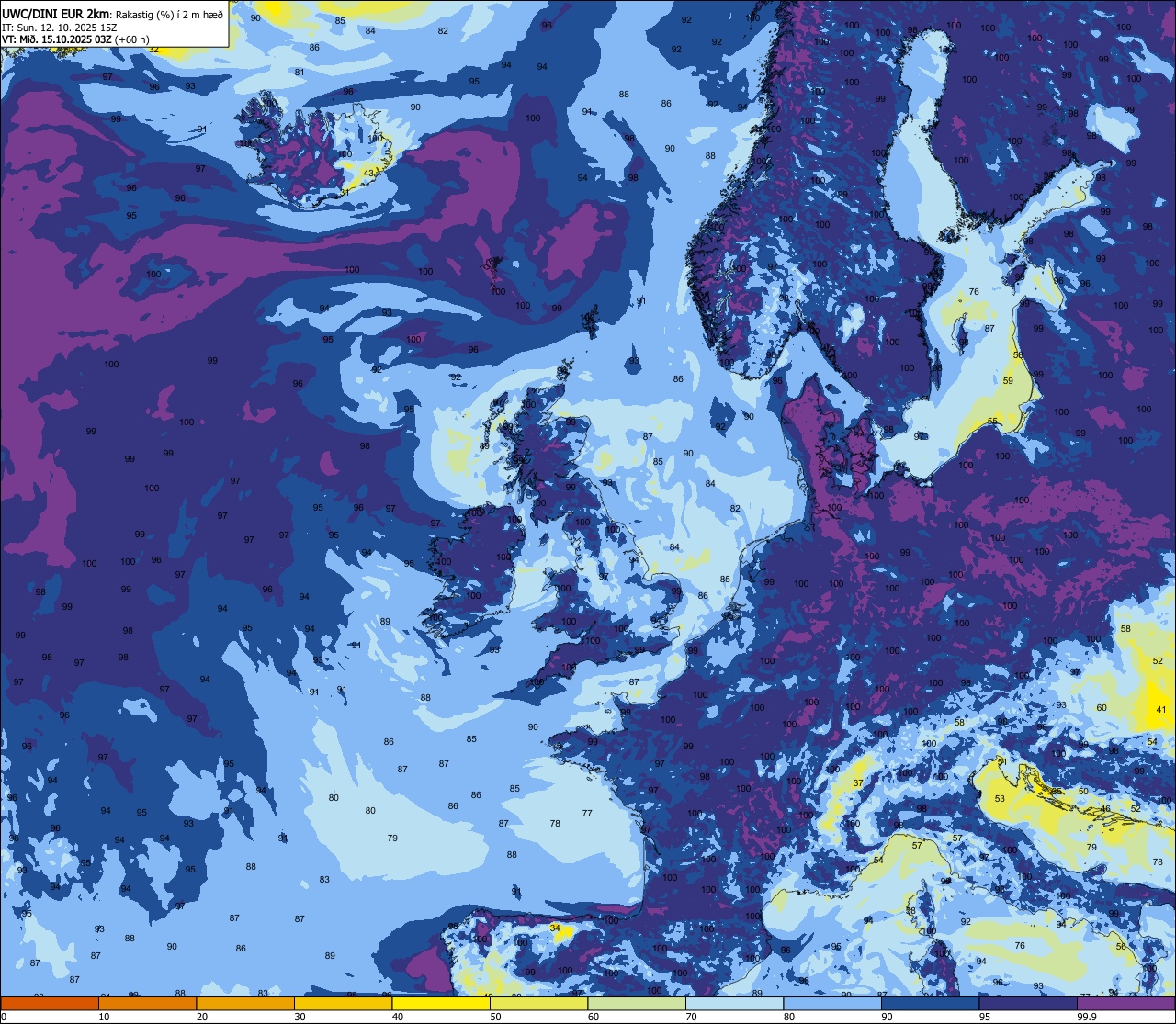Screen dimensions: 1176x1024
Task: Click the legend scale label "70"
Action: pyautogui.click(x=691, y=1017)
